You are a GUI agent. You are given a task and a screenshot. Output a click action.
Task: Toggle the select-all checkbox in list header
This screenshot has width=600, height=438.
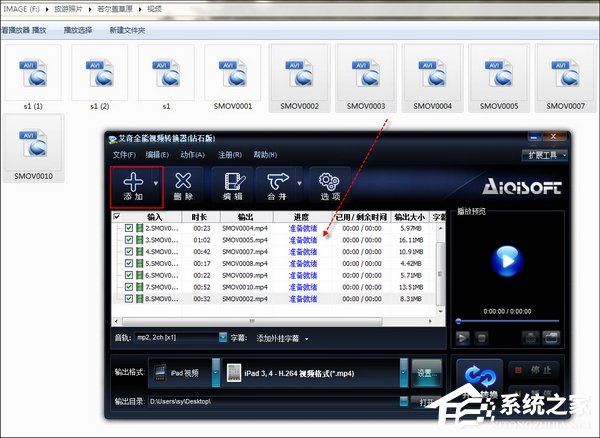[x=116, y=216]
